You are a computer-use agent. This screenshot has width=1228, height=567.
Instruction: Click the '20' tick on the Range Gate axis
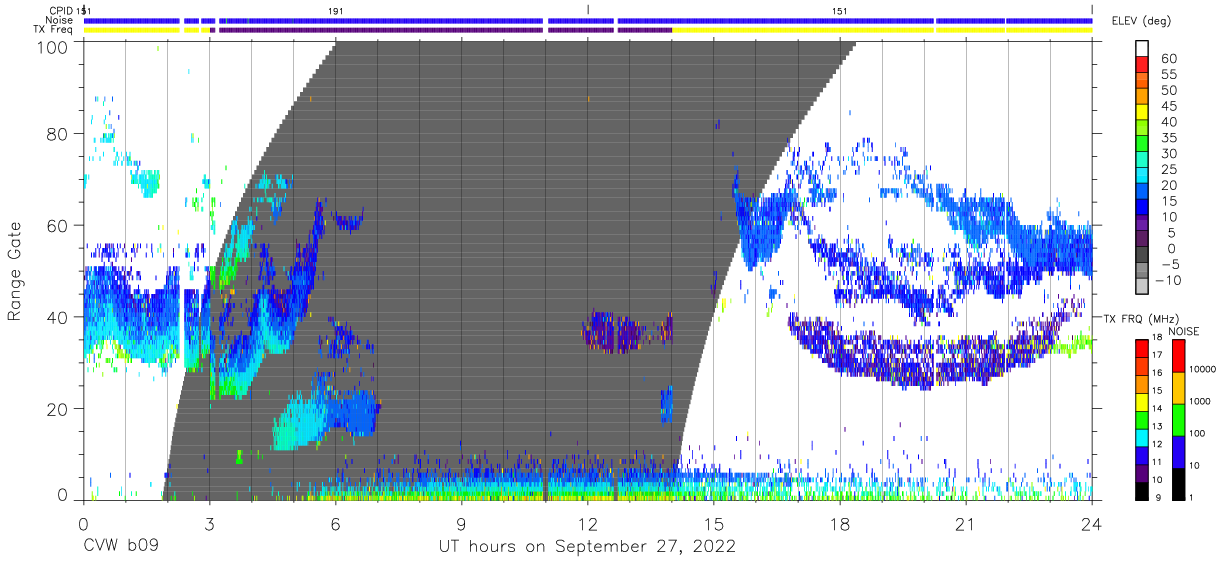pyautogui.click(x=58, y=409)
